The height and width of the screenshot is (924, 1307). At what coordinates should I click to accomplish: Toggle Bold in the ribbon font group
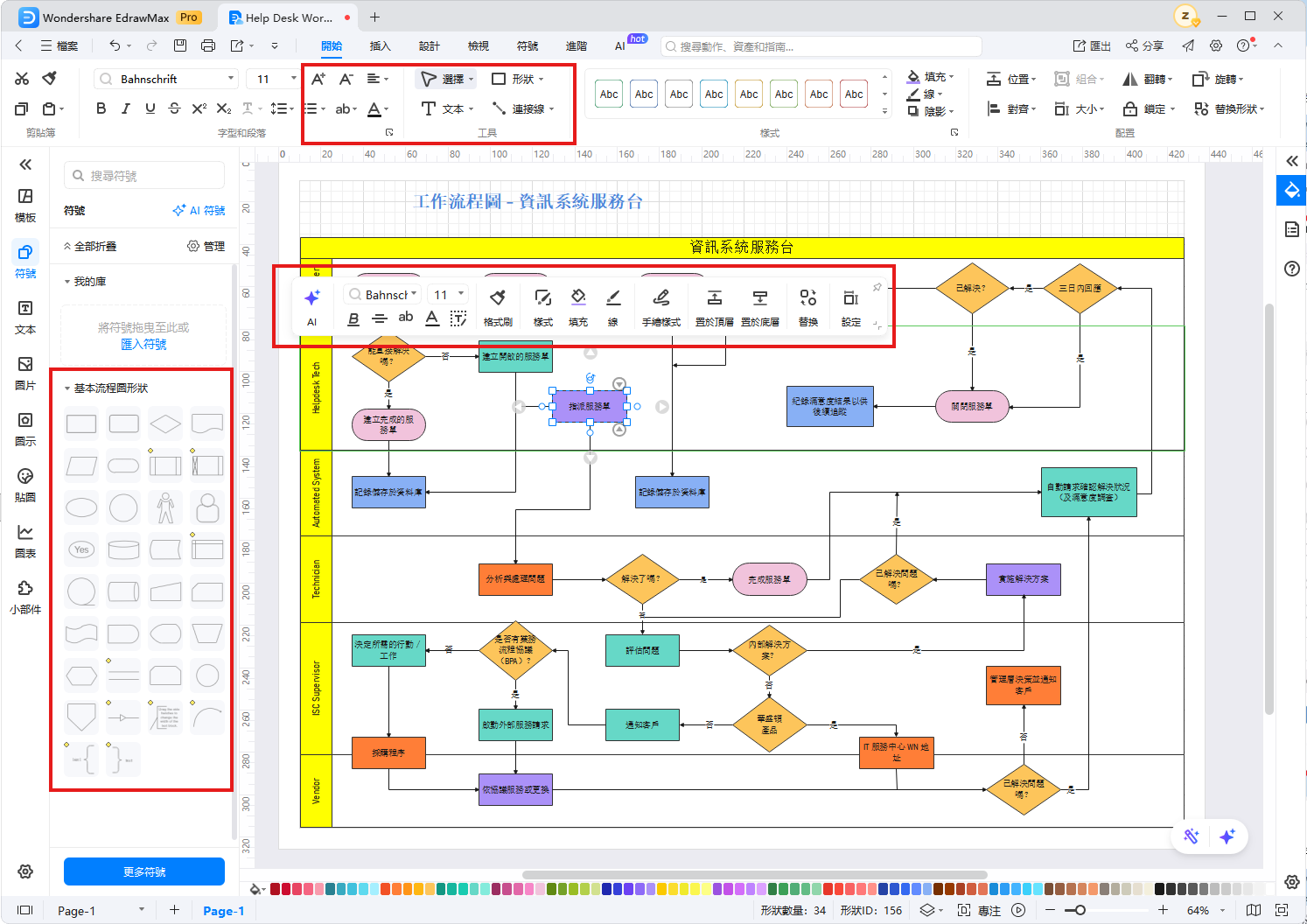click(101, 108)
